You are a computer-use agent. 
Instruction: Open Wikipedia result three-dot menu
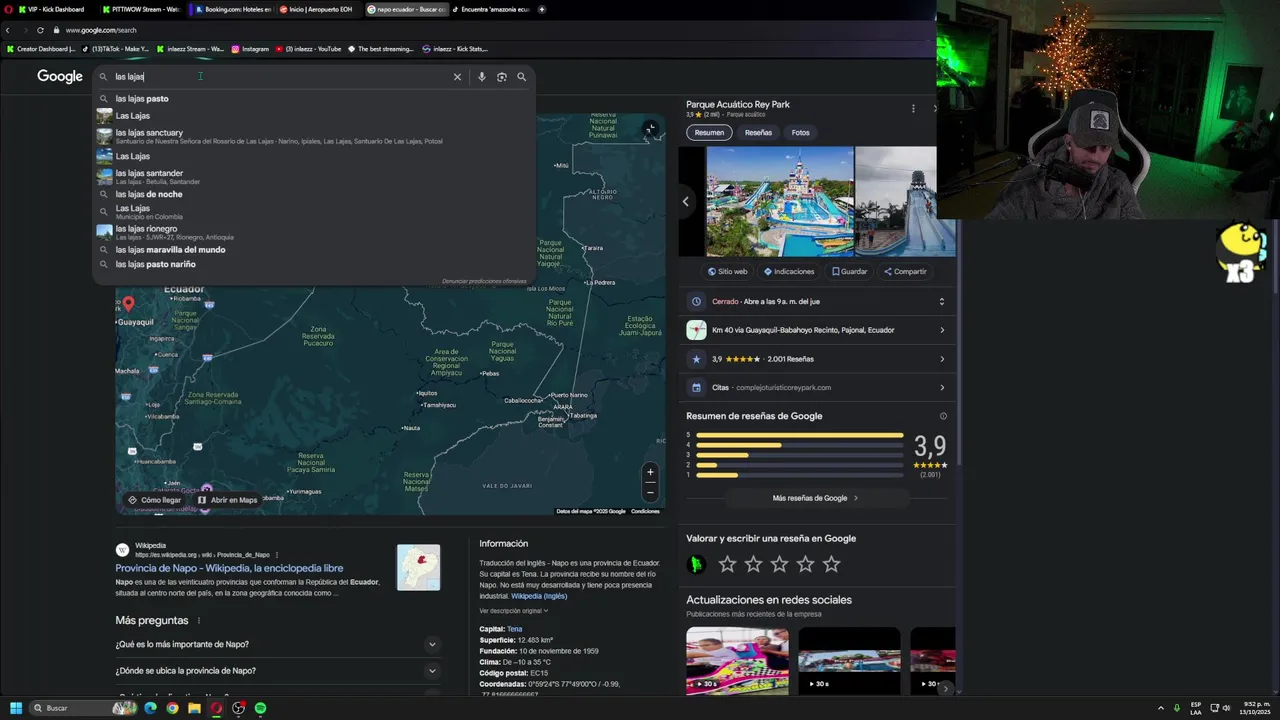tap(277, 555)
